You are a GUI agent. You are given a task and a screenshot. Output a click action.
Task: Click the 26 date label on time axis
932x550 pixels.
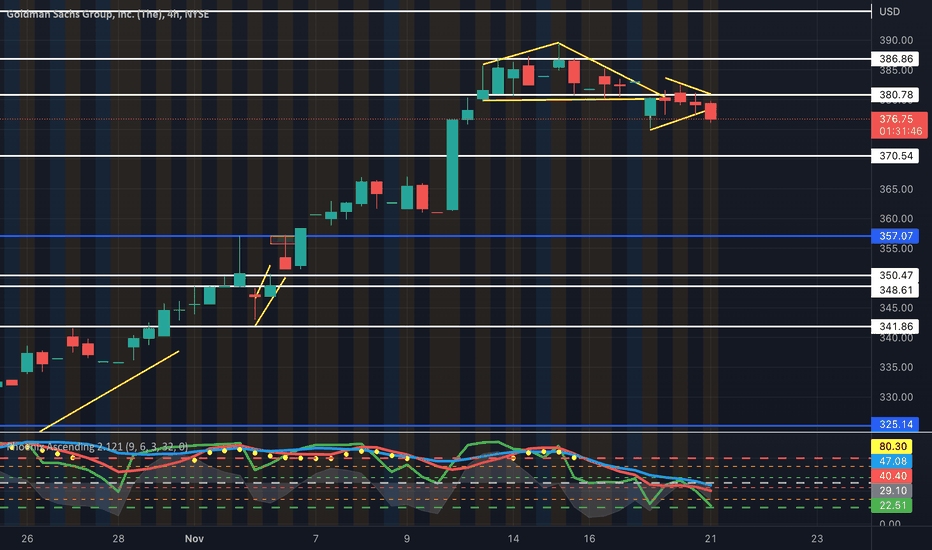click(27, 539)
